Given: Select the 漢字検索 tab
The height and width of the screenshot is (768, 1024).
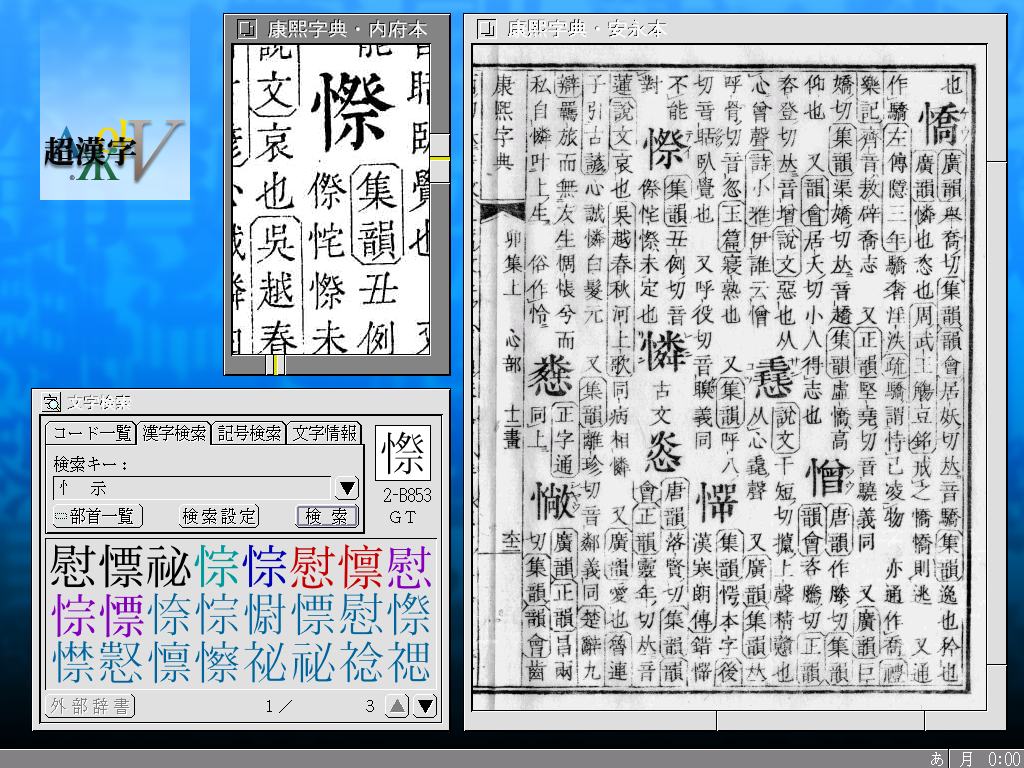Looking at the screenshot, I should coord(174,433).
